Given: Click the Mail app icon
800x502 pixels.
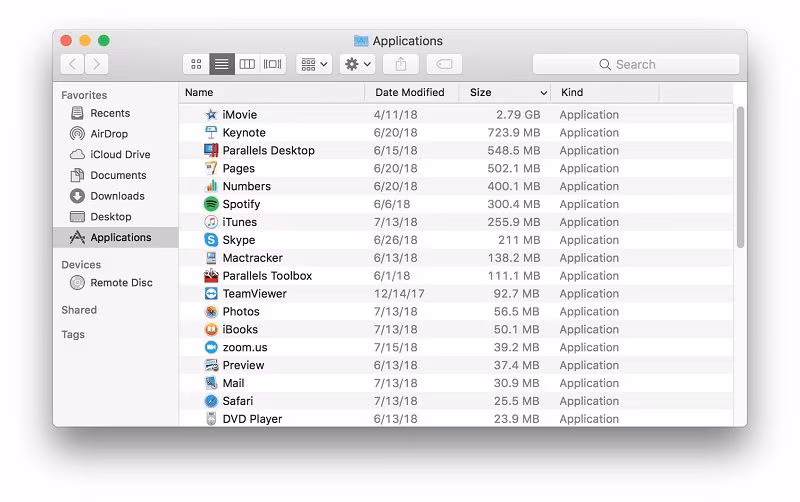Looking at the screenshot, I should pos(211,383).
